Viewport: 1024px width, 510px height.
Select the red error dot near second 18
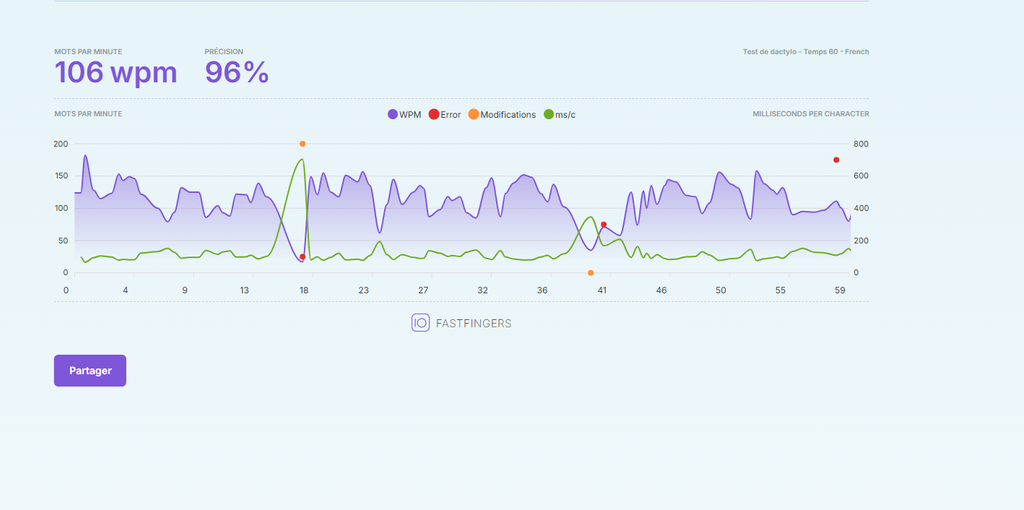[302, 257]
